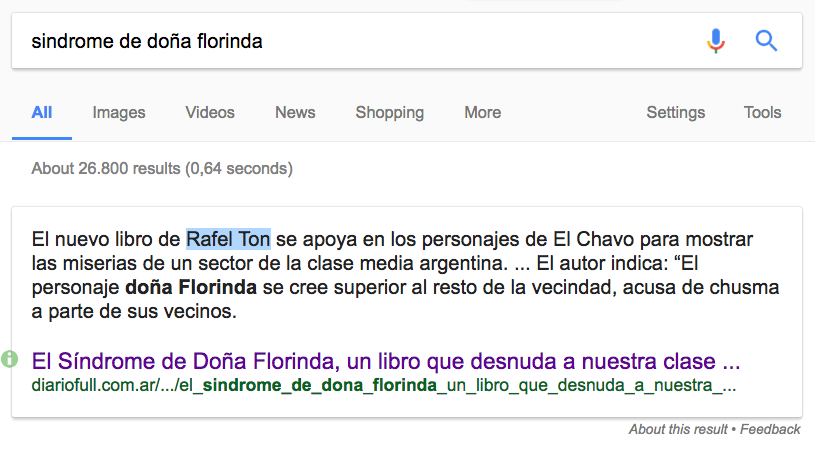815x462 pixels.
Task: Expand the More search categories menu
Action: tap(482, 112)
